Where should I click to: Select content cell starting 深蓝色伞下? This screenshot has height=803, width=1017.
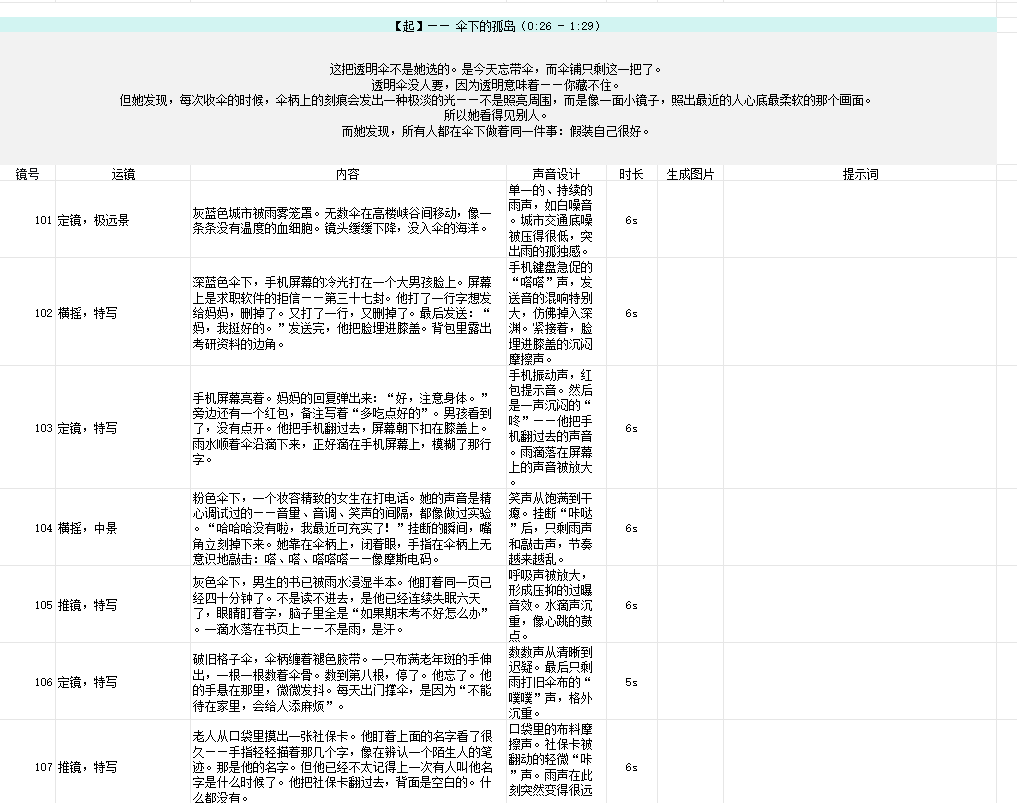click(x=348, y=313)
